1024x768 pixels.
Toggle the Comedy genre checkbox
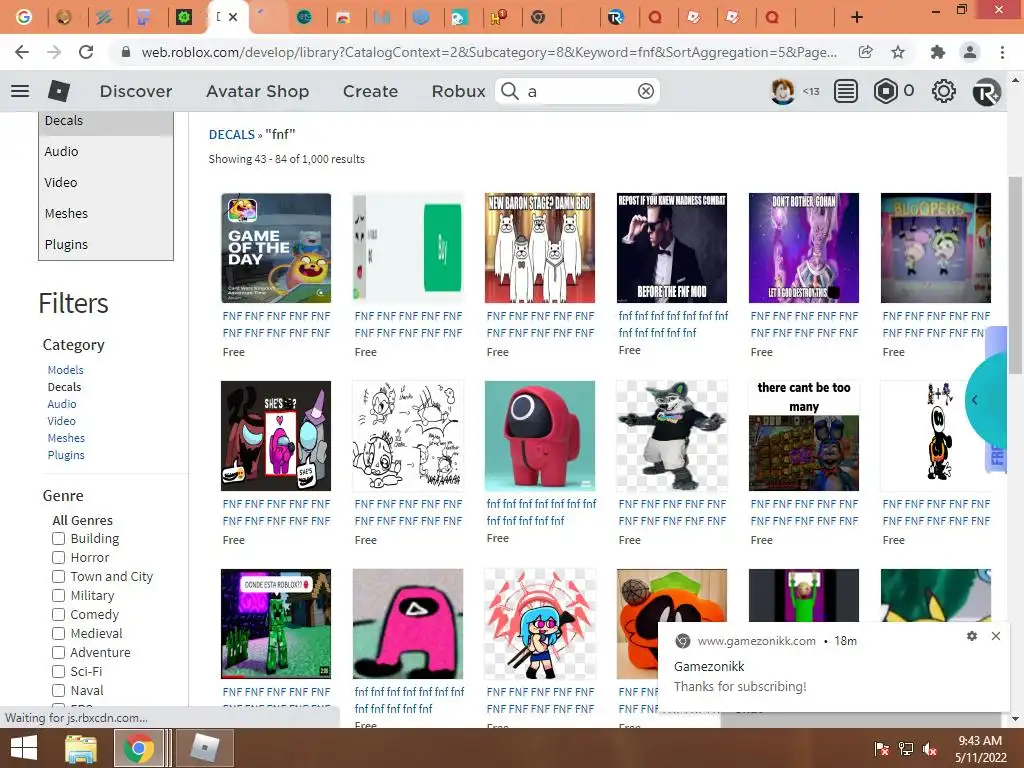coord(58,615)
